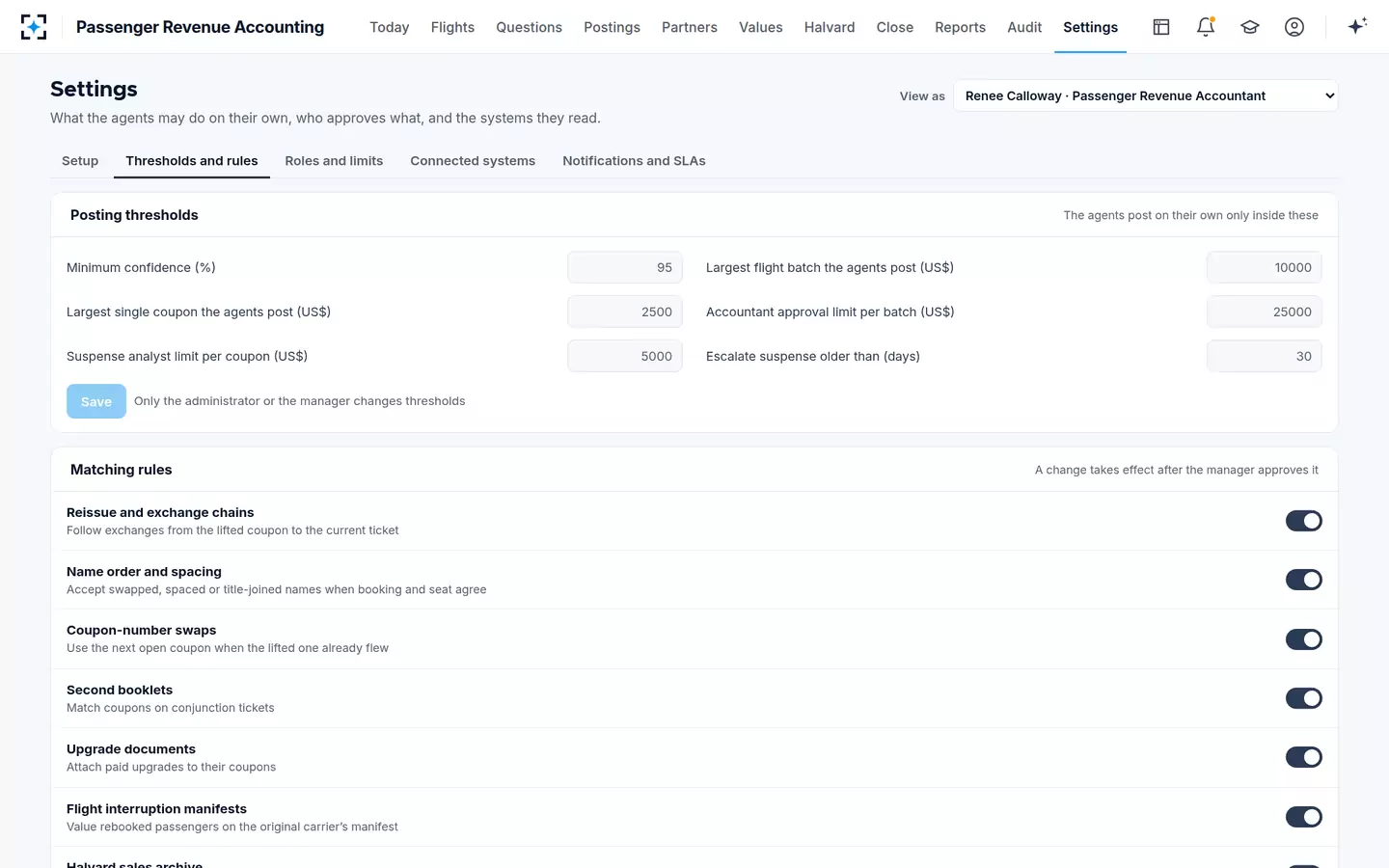Click 'Use the next open coupon' description
This screenshot has width=1389, height=868.
point(228,648)
